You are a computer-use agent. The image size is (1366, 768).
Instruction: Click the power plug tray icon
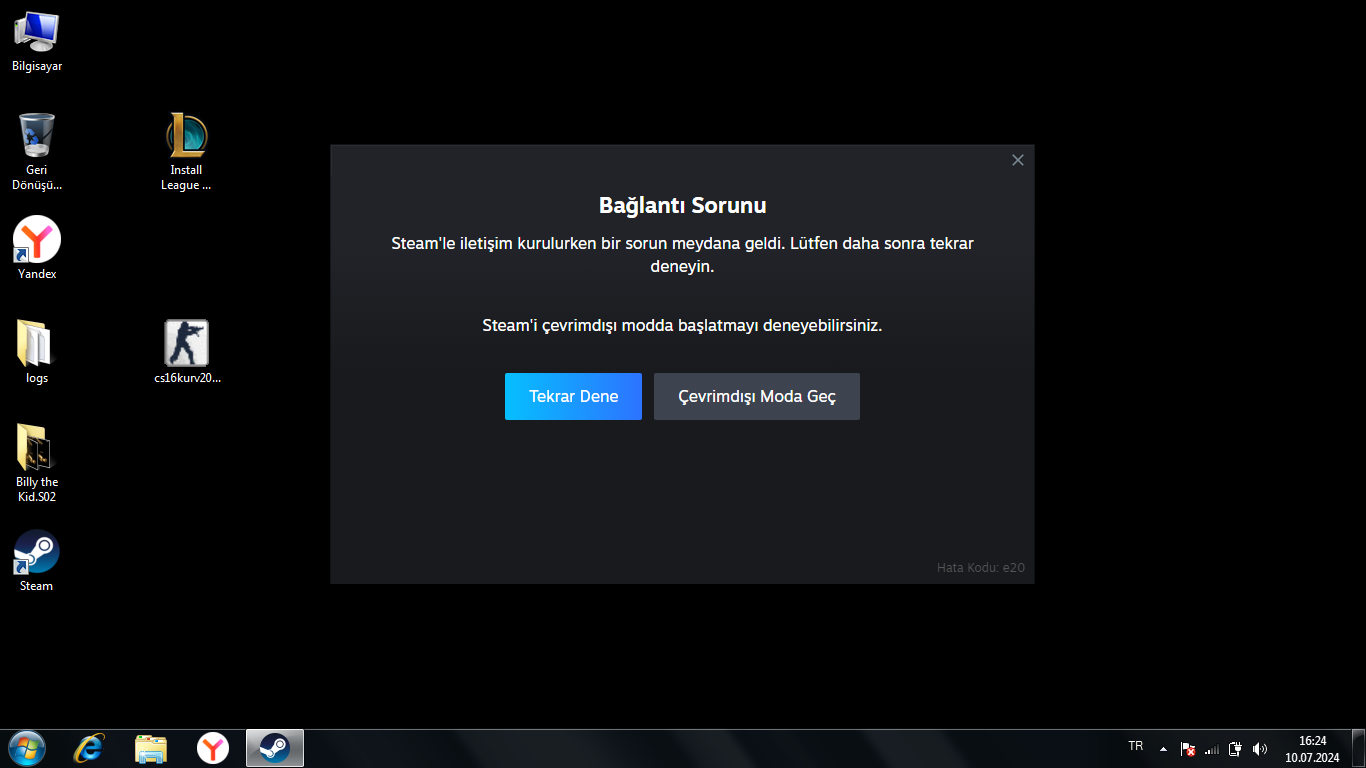(x=1235, y=748)
